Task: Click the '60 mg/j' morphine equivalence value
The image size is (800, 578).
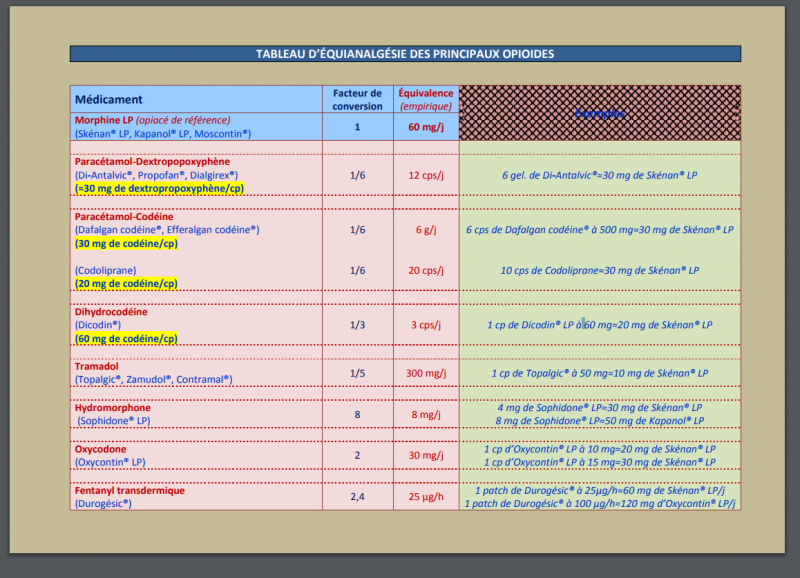Action: (x=426, y=127)
